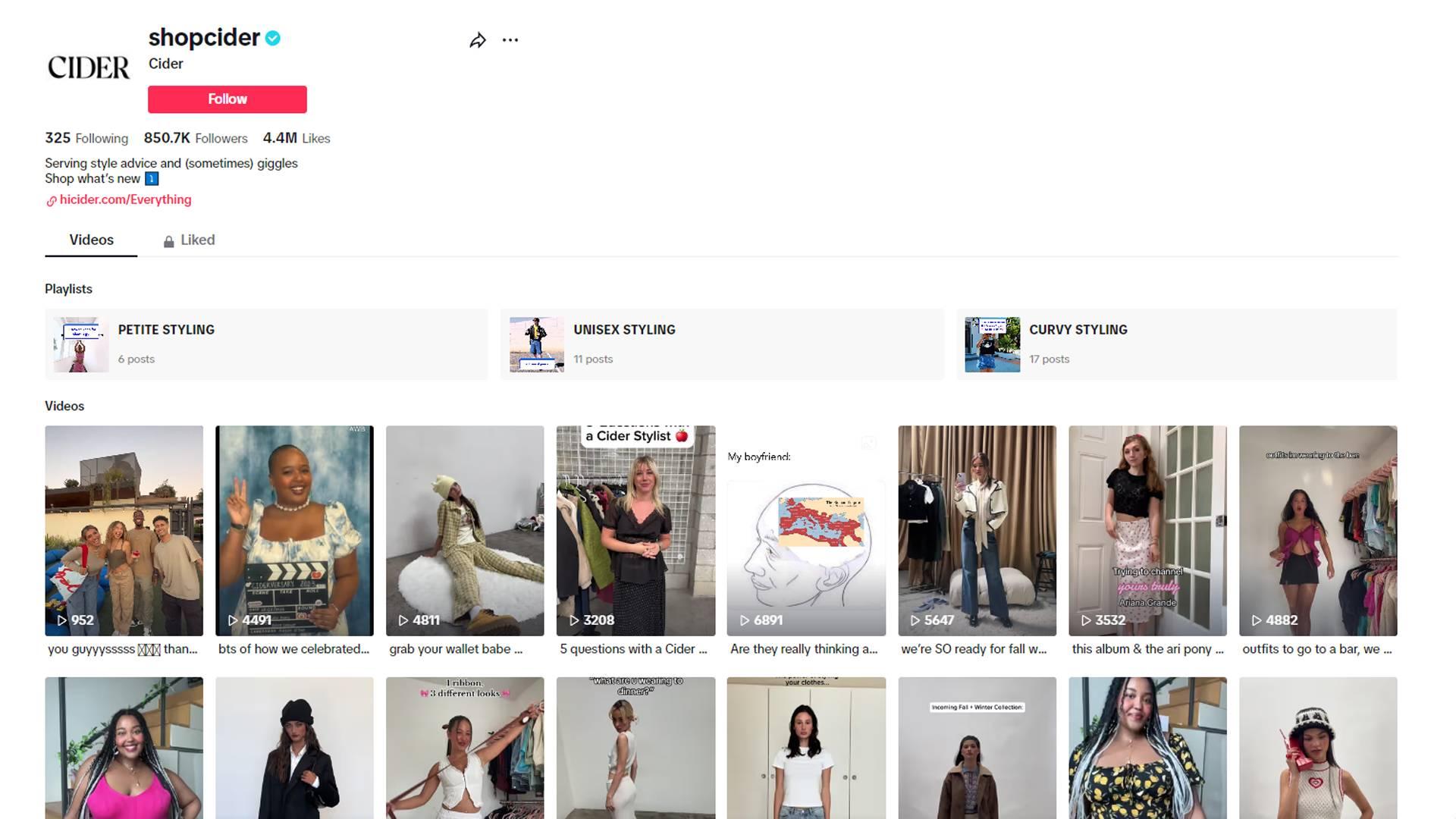
Task: Open '1 ribbon, 3 different looks' video
Action: [x=465, y=748]
